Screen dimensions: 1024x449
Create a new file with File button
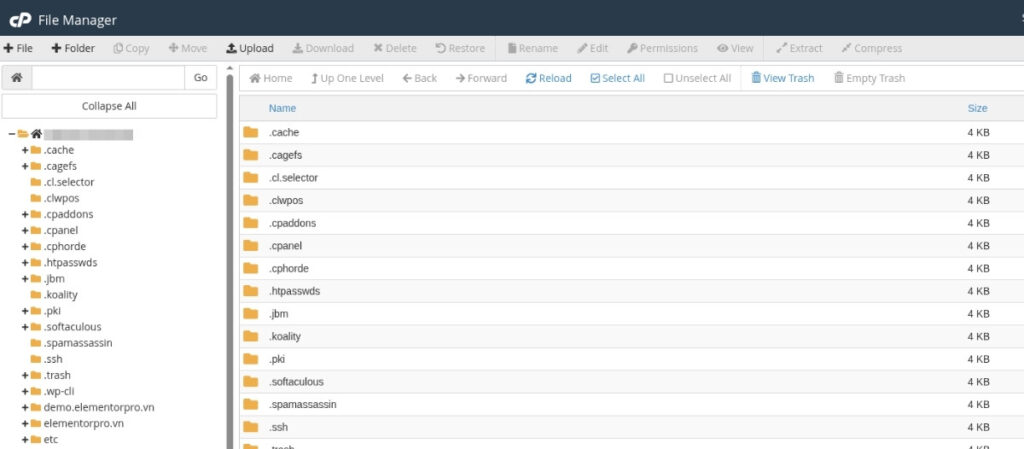point(18,48)
